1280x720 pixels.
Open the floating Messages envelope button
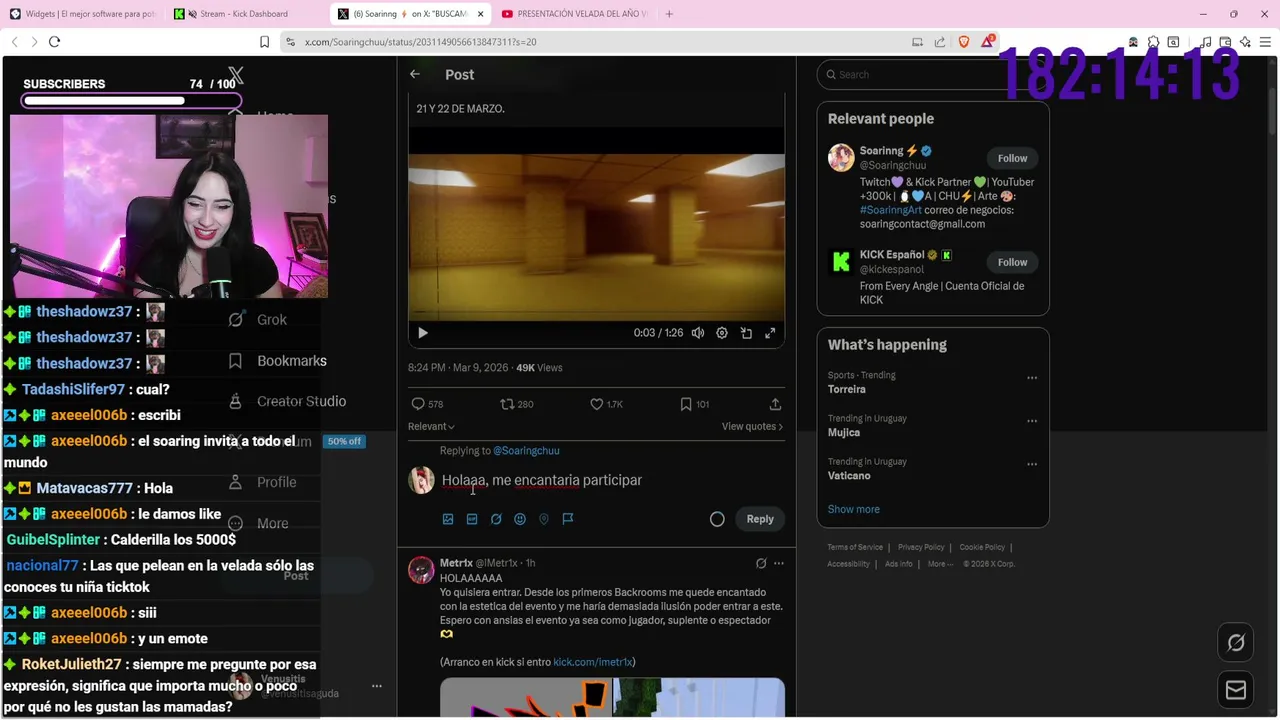tap(1236, 690)
